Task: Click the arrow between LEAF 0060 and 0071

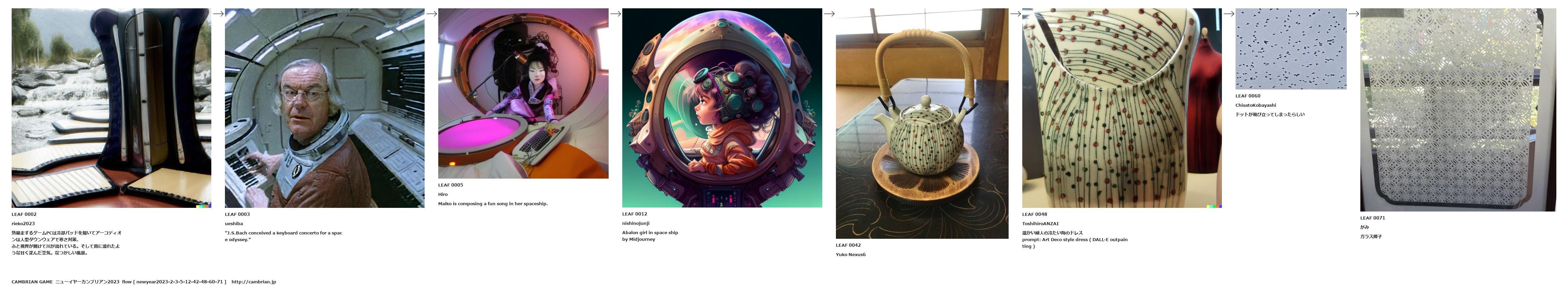Action: point(1353,13)
